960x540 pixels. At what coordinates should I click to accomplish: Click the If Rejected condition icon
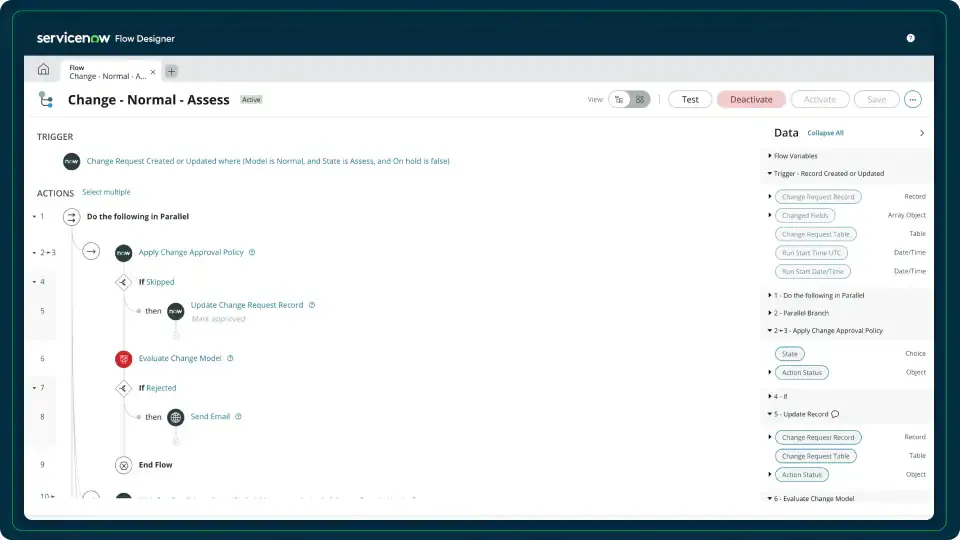pos(124,388)
